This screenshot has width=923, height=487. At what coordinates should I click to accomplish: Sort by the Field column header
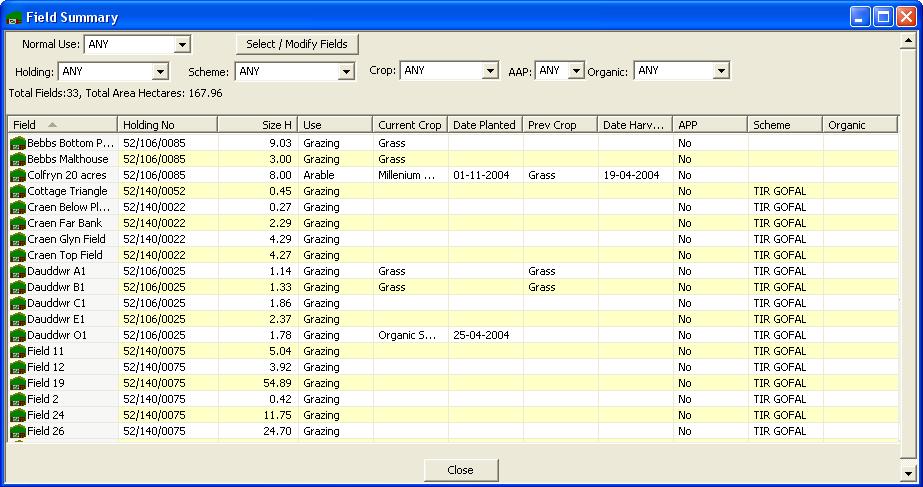pos(62,125)
